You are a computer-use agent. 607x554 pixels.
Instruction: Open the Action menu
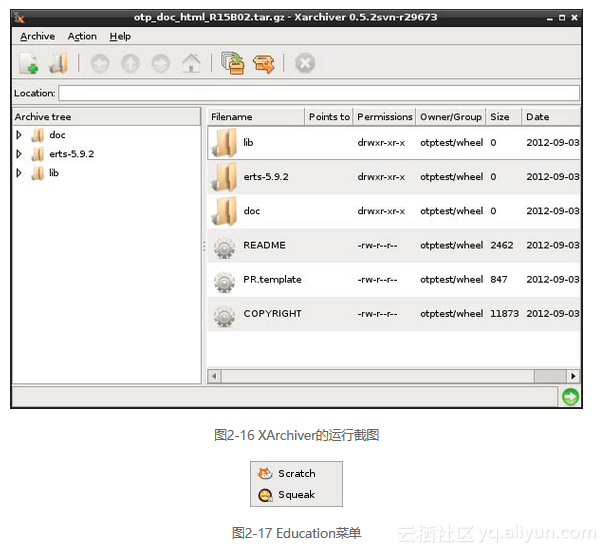pos(82,36)
